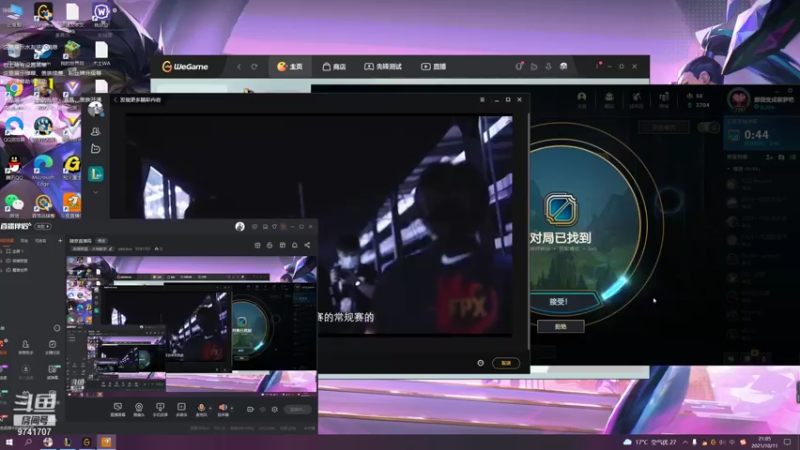Image resolution: width=800 pixels, height=450 pixels.
Task: Open Windows taskbar search
Action: click(28, 442)
